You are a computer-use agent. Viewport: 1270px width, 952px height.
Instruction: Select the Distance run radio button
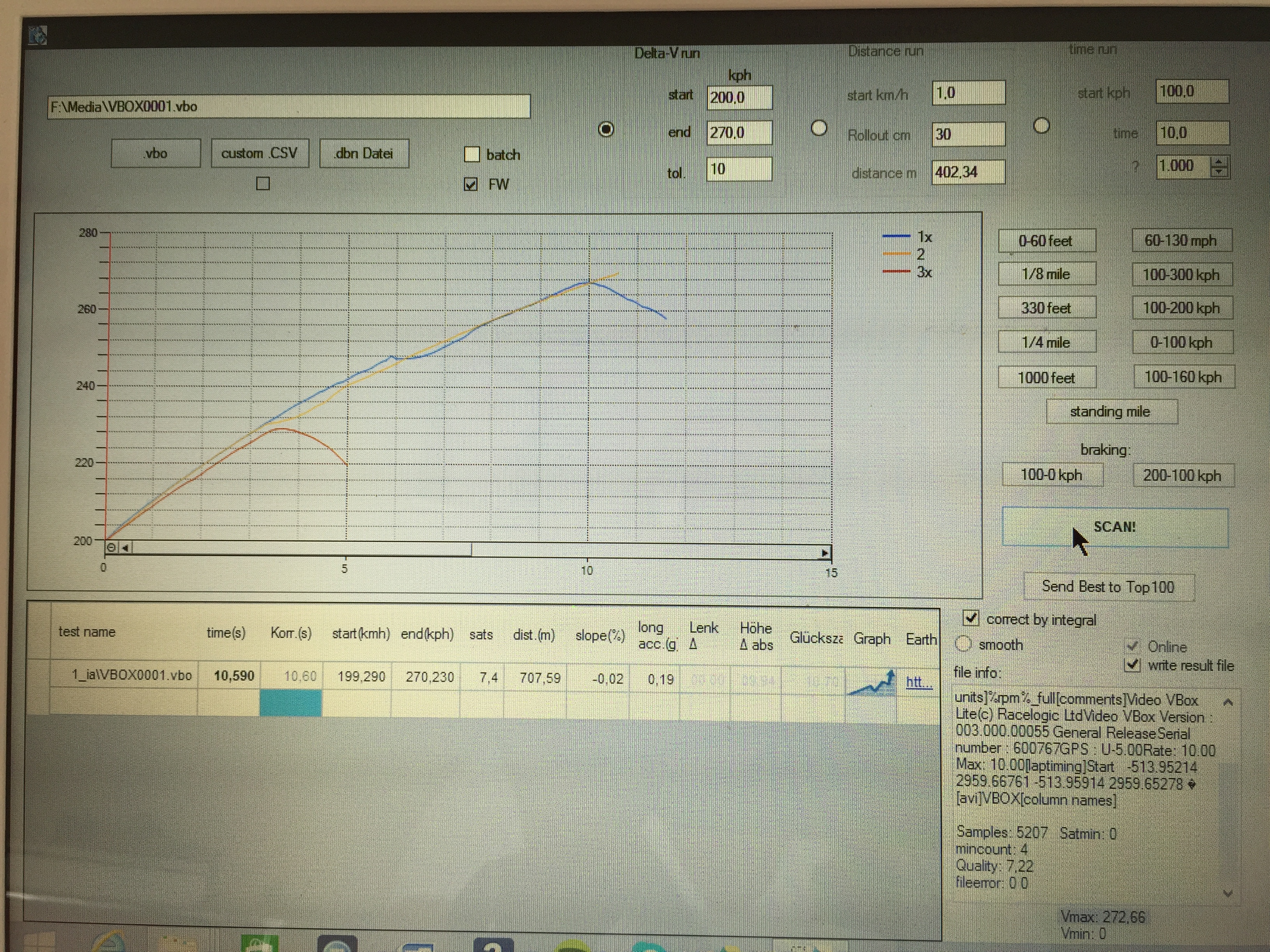[819, 128]
